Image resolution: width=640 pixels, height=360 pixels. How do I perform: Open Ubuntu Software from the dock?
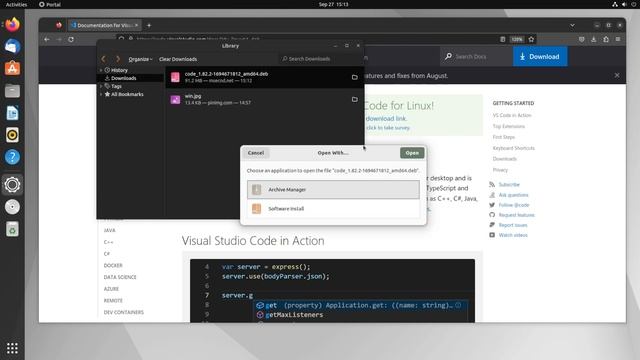point(12,69)
